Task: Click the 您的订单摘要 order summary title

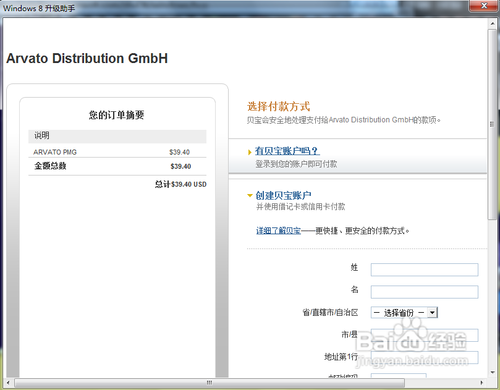Action: [x=116, y=115]
